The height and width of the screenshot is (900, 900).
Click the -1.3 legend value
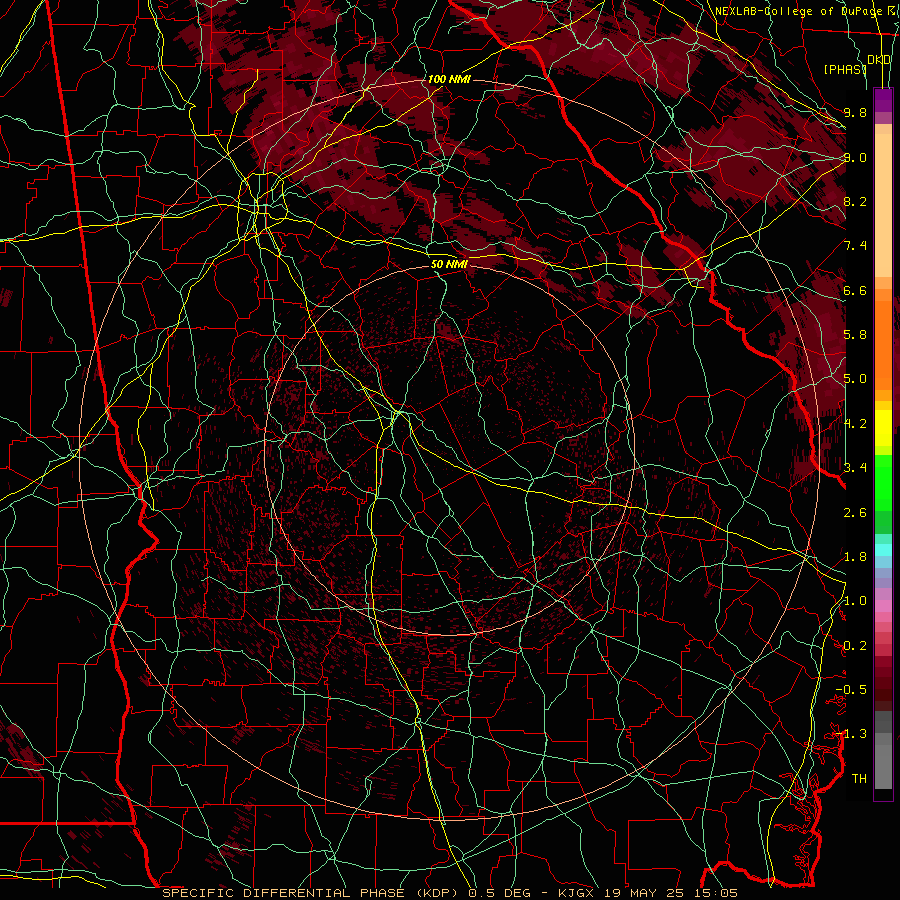(x=851, y=734)
